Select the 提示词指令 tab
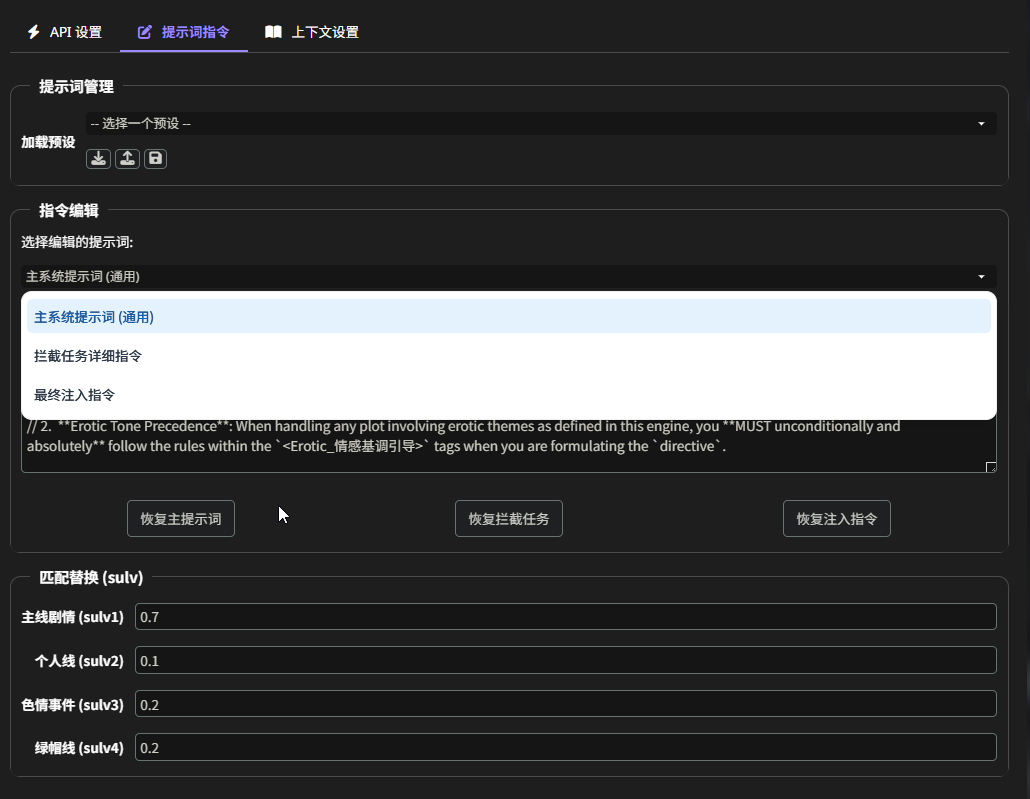This screenshot has width=1030, height=799. (x=184, y=32)
